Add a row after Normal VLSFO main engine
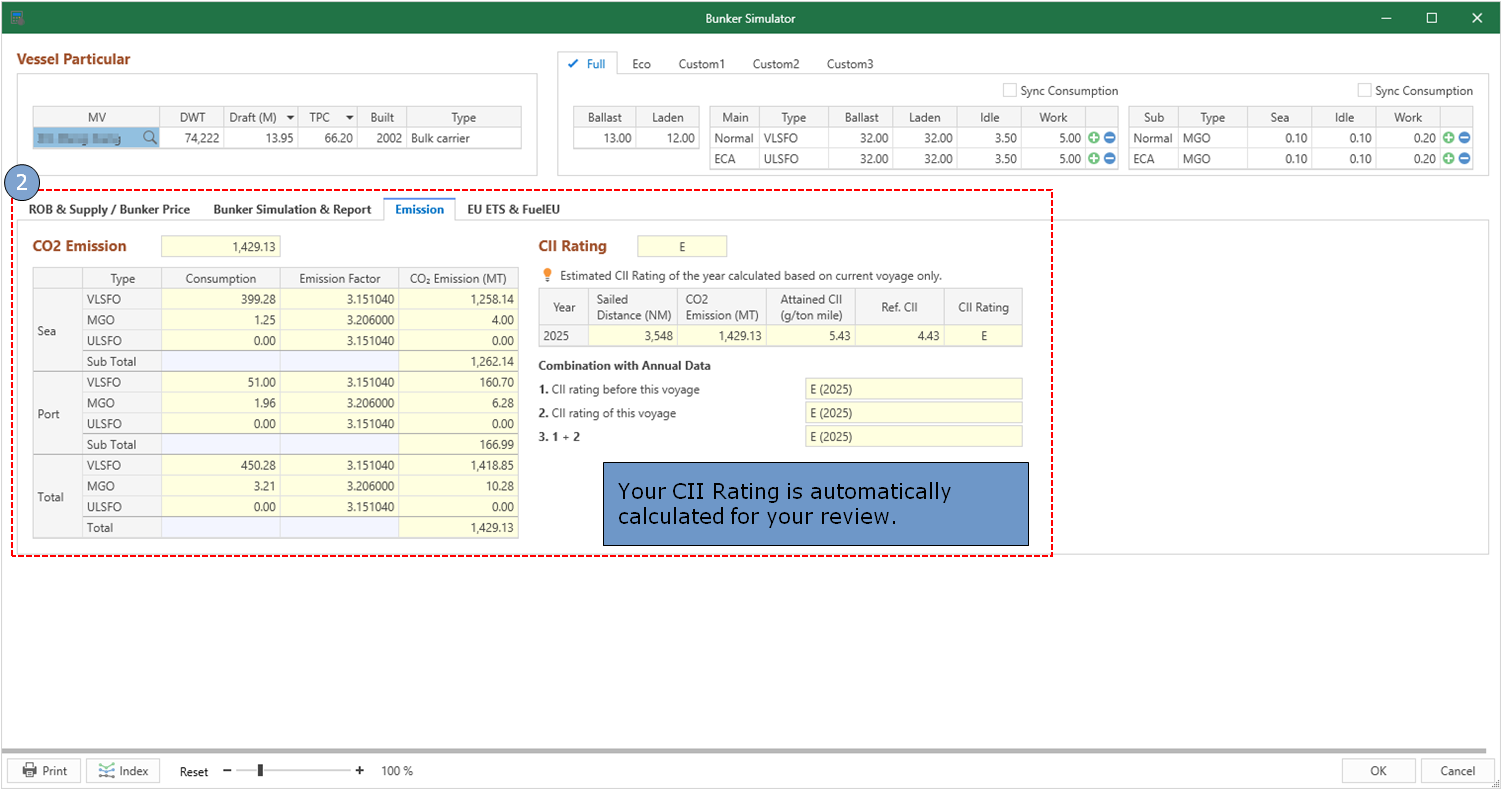Viewport: 1502px width, 790px height. tap(1093, 138)
